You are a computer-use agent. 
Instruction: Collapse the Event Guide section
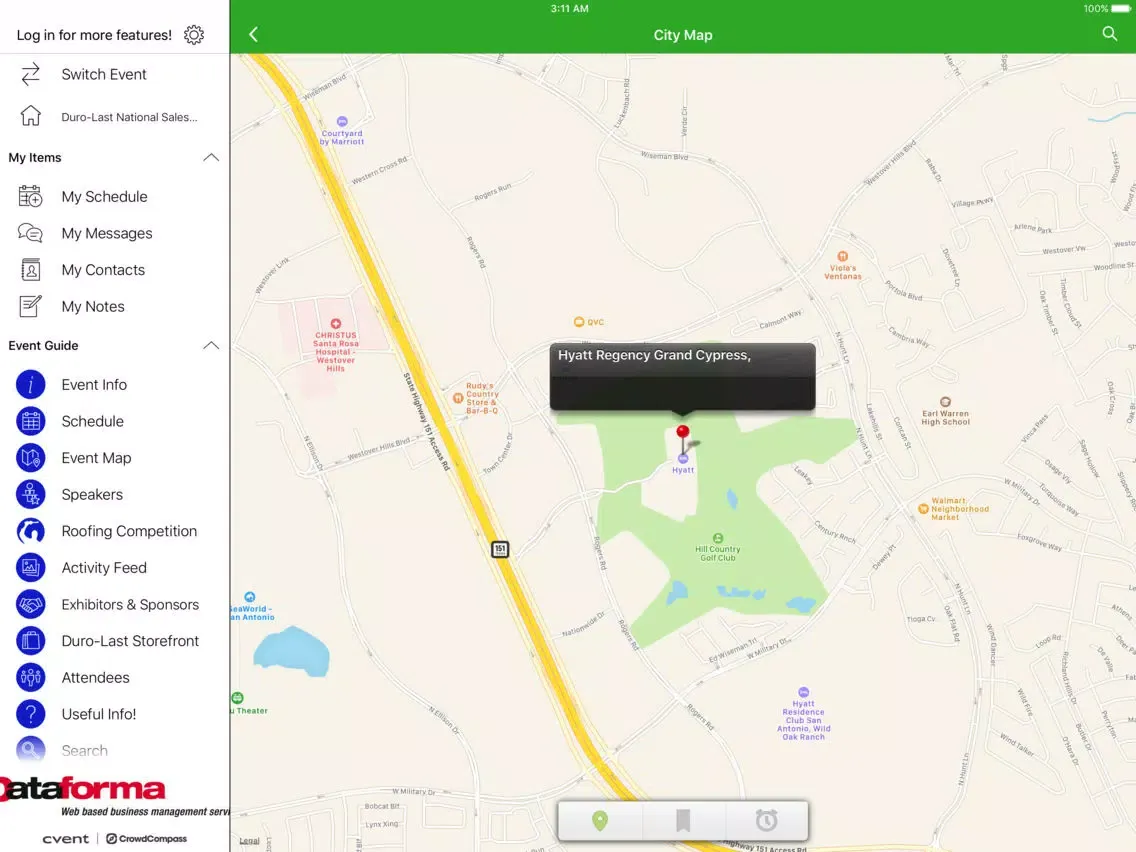tap(211, 346)
